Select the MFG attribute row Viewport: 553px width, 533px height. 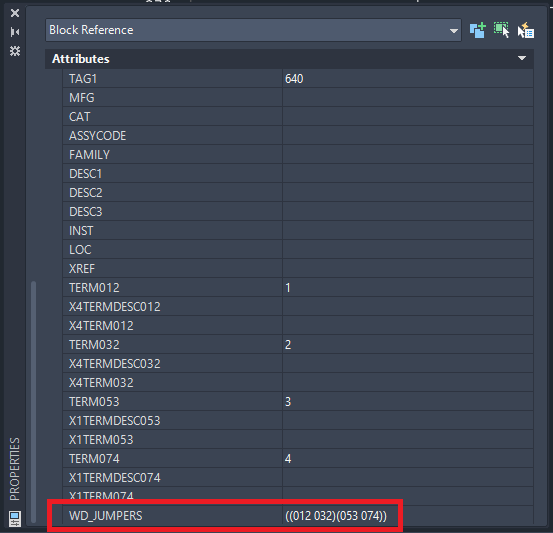(x=298, y=98)
